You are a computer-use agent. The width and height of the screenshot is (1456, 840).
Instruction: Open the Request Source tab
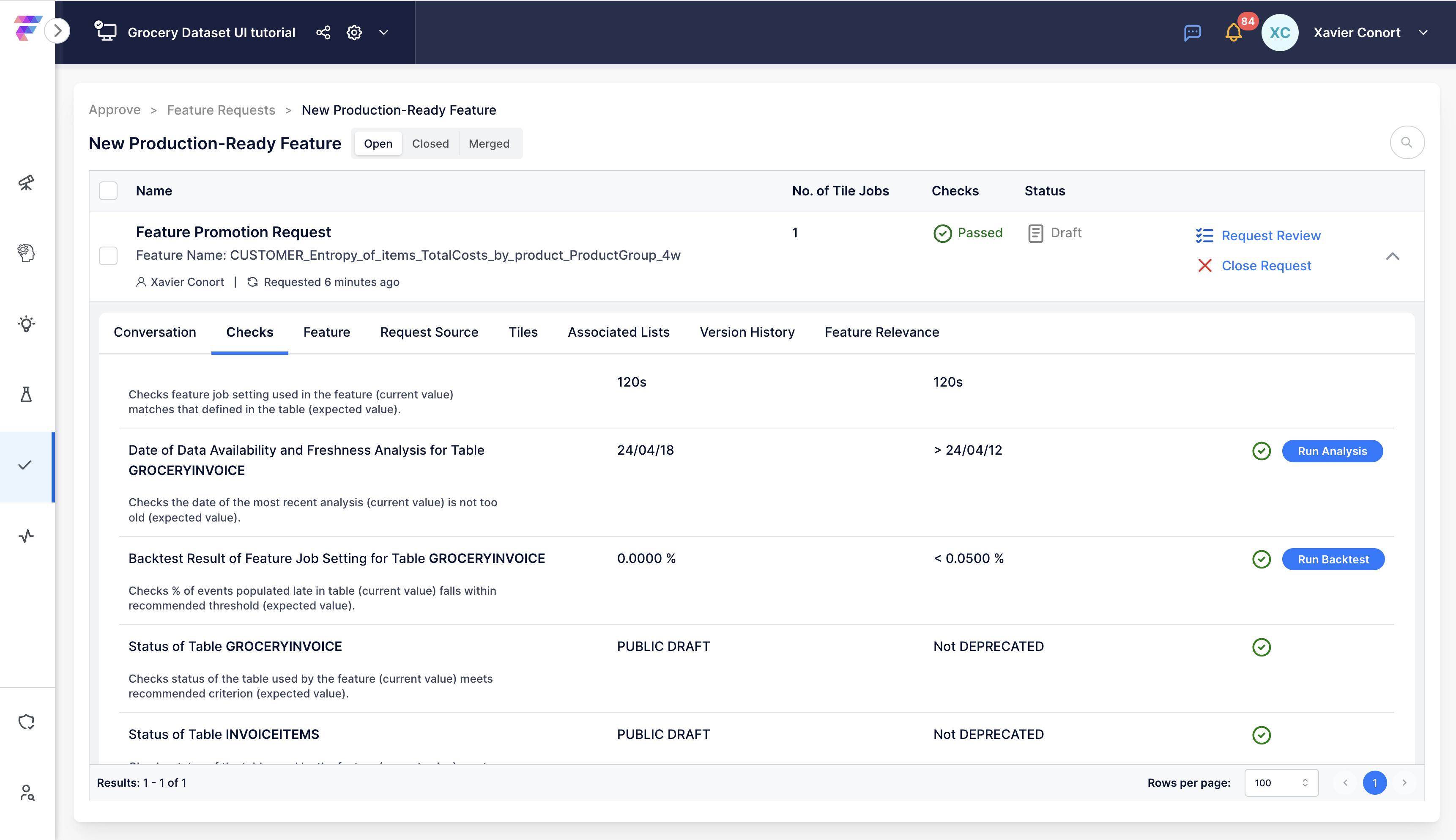coord(429,332)
